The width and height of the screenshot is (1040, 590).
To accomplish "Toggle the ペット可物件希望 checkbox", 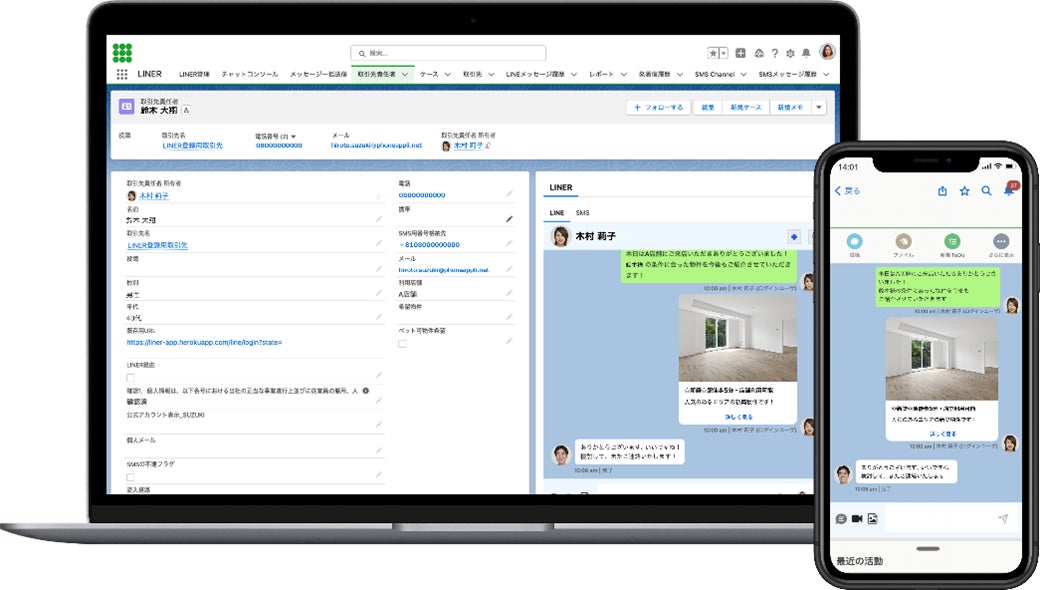I will (402, 343).
